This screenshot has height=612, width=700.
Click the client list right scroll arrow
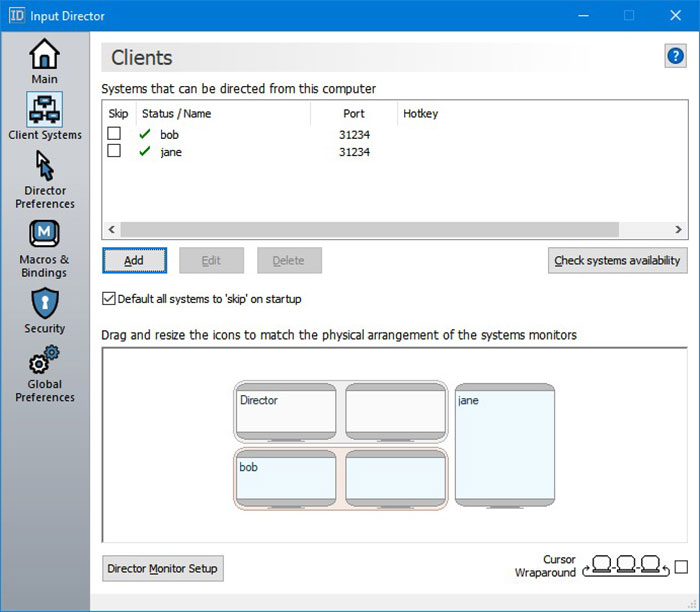[x=679, y=229]
